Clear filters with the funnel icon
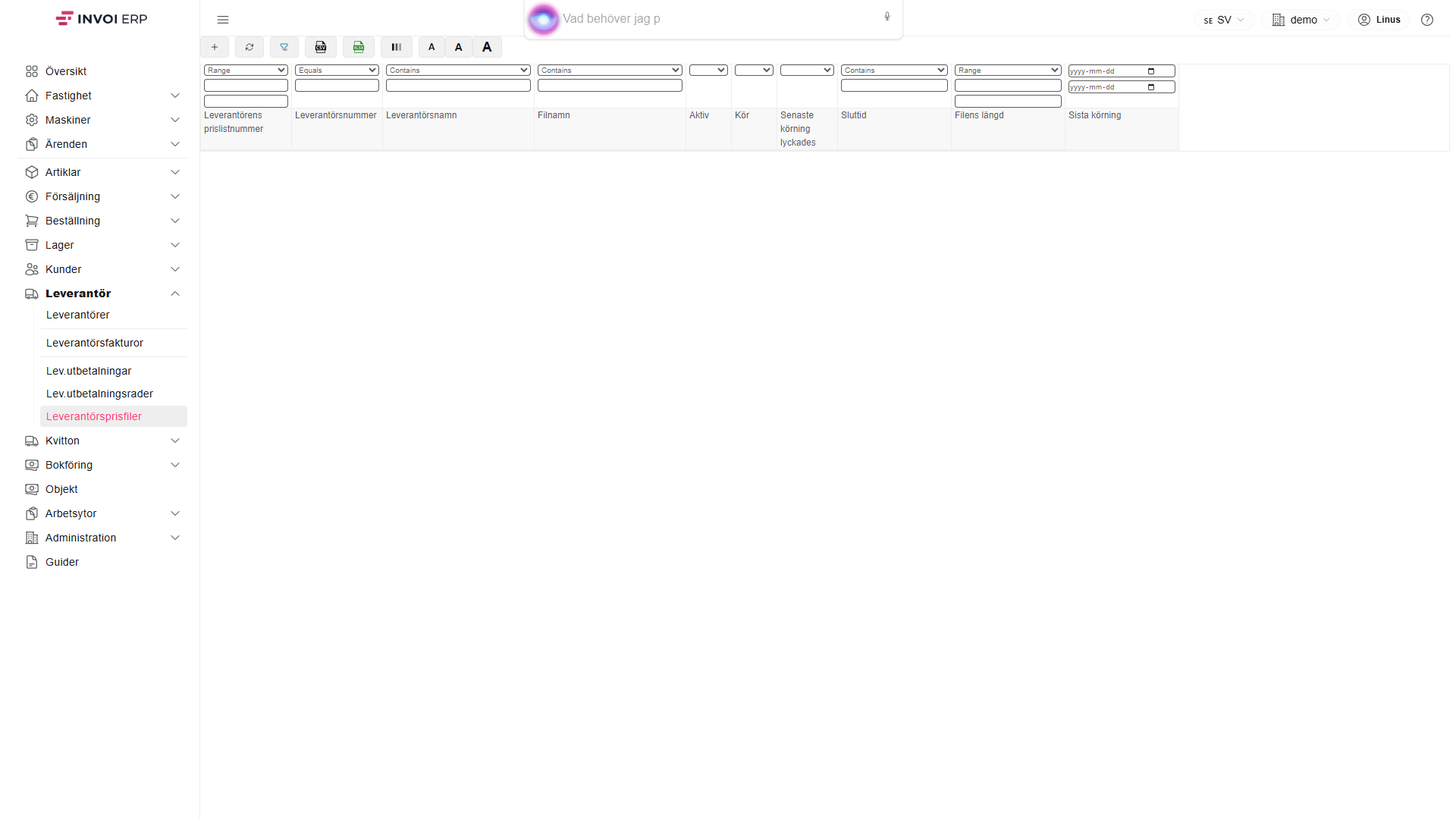Image resolution: width=1456 pixels, height=819 pixels. click(284, 47)
